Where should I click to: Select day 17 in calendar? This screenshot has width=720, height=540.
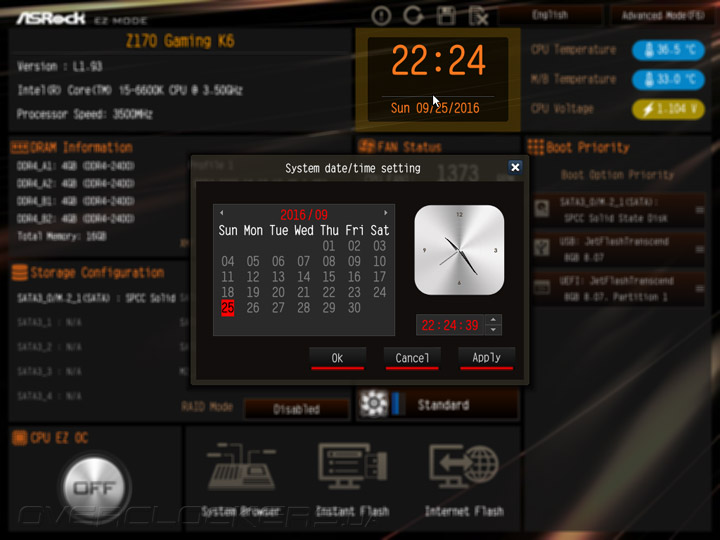pos(379,277)
